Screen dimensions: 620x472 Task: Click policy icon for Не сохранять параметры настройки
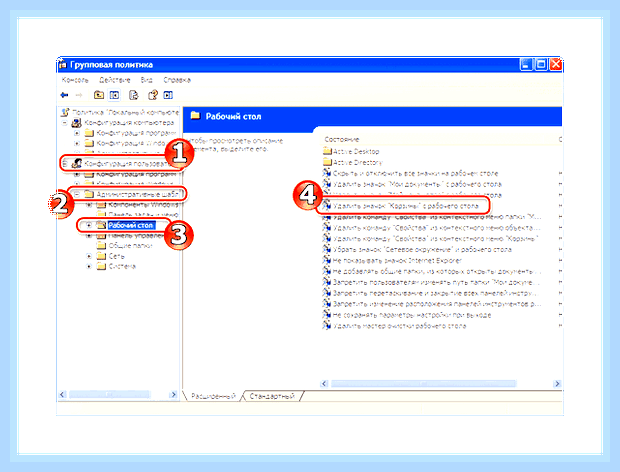pyautogui.click(x=327, y=315)
